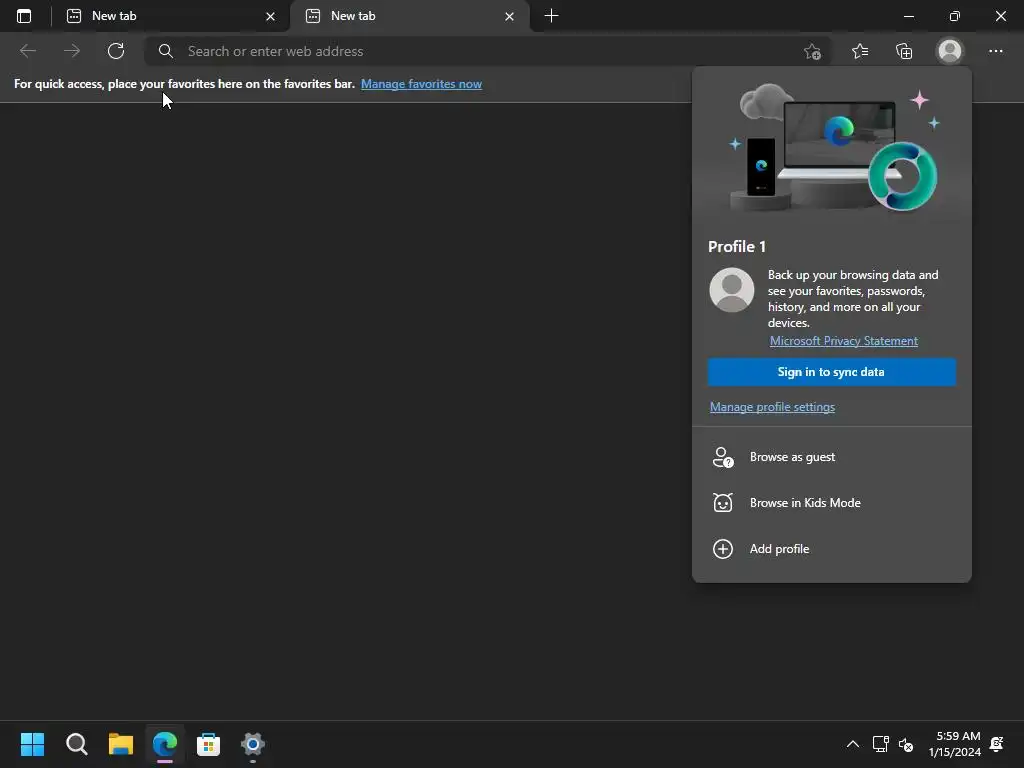1024x768 pixels.
Task: Open Microsoft Privacy Statement link
Action: point(844,341)
